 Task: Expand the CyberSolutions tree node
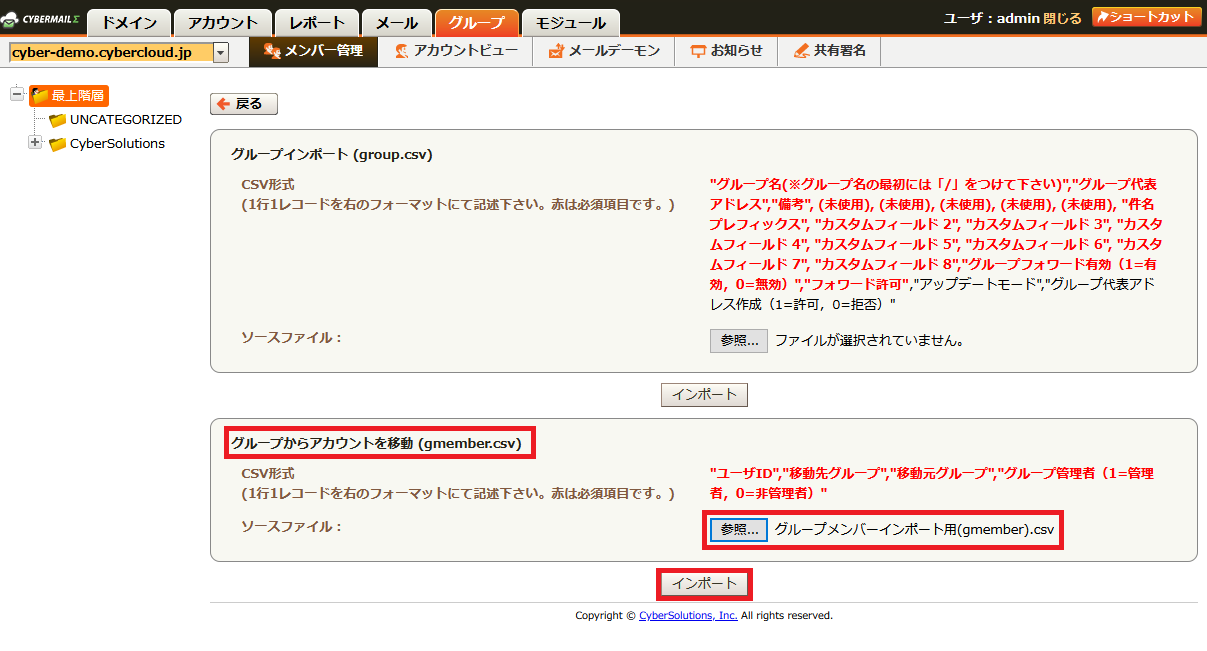pyautogui.click(x=36, y=143)
